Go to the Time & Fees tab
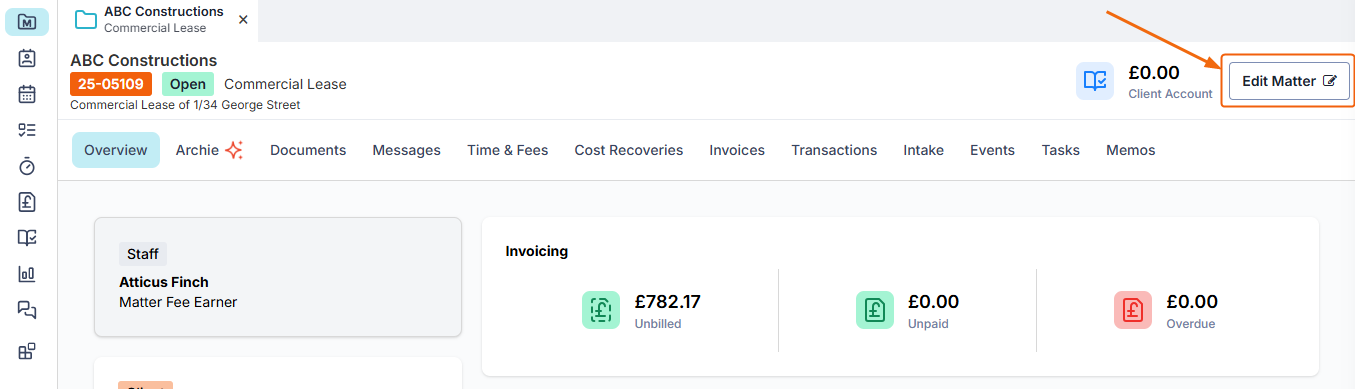This screenshot has height=389, width=1355. pyautogui.click(x=508, y=150)
